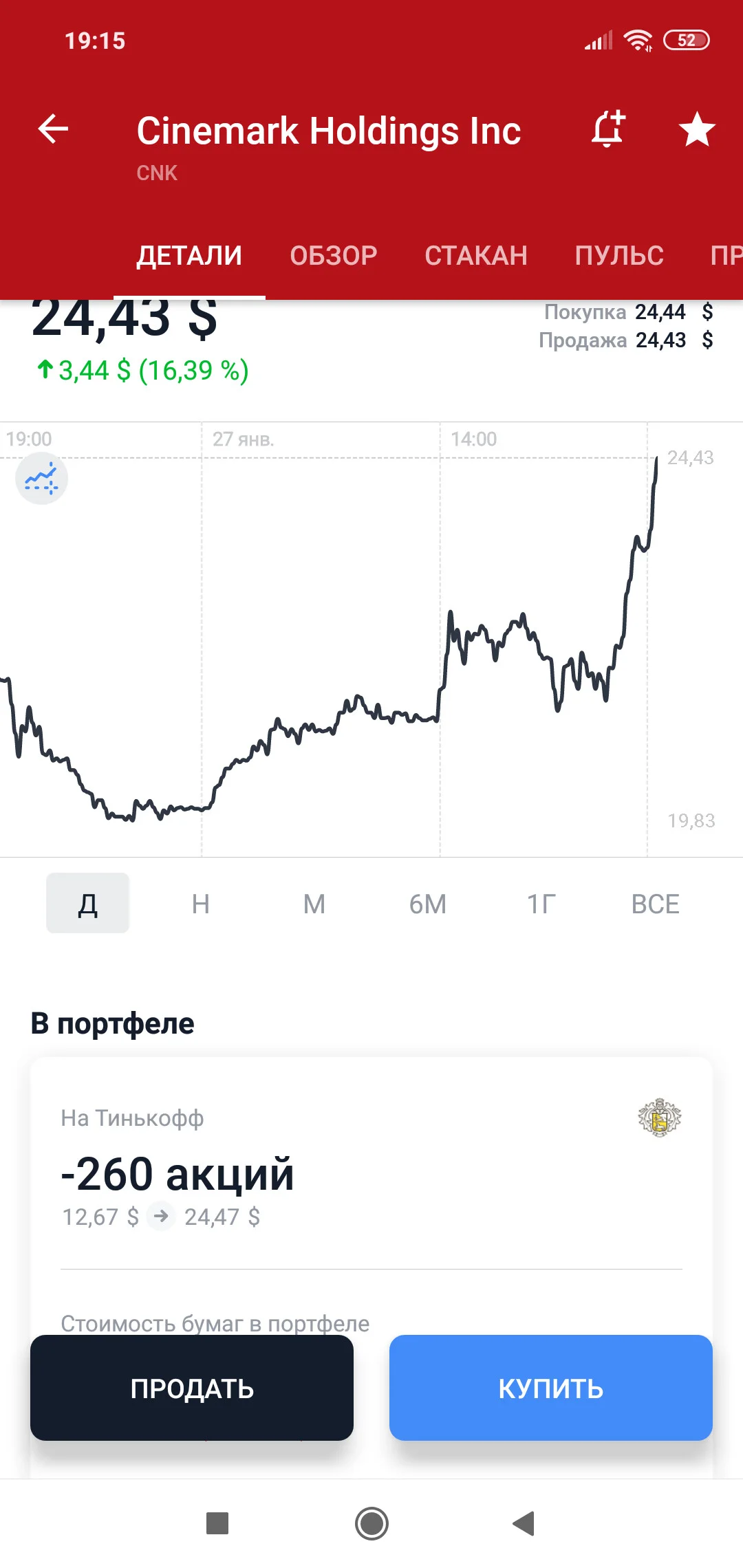
Task: Tap Android home circle button
Action: 371,1523
